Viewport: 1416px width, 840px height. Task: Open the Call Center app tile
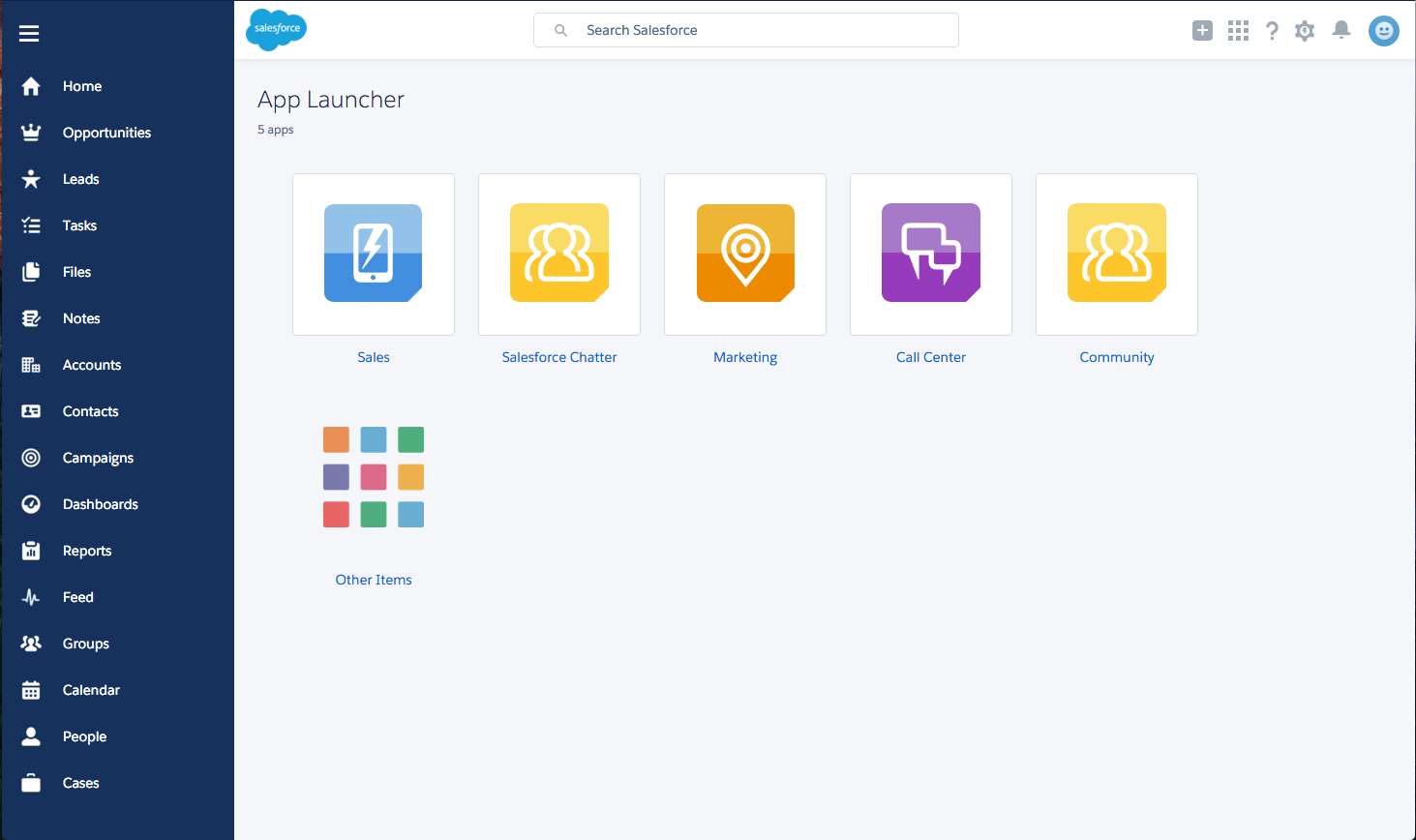(x=931, y=255)
